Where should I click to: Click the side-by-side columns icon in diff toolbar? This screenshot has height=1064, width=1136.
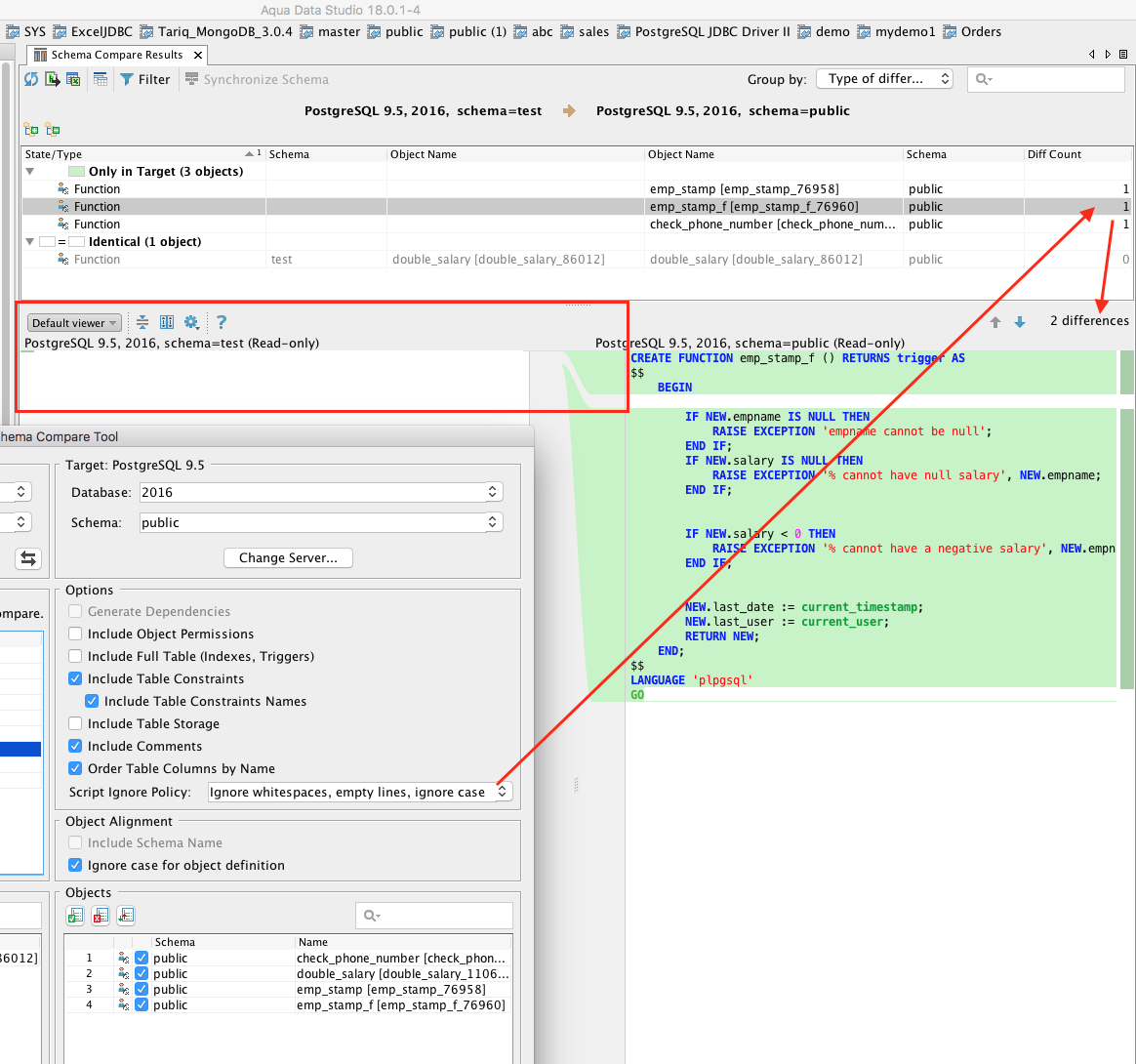167,322
